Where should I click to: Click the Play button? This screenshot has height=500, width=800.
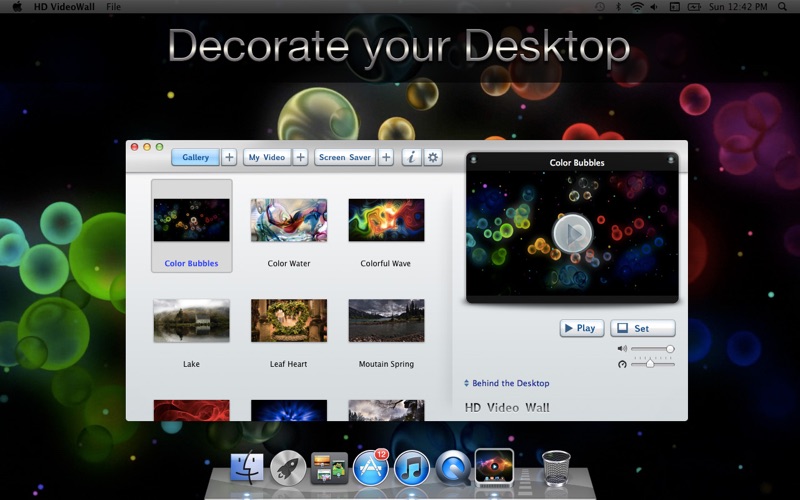[x=582, y=328]
